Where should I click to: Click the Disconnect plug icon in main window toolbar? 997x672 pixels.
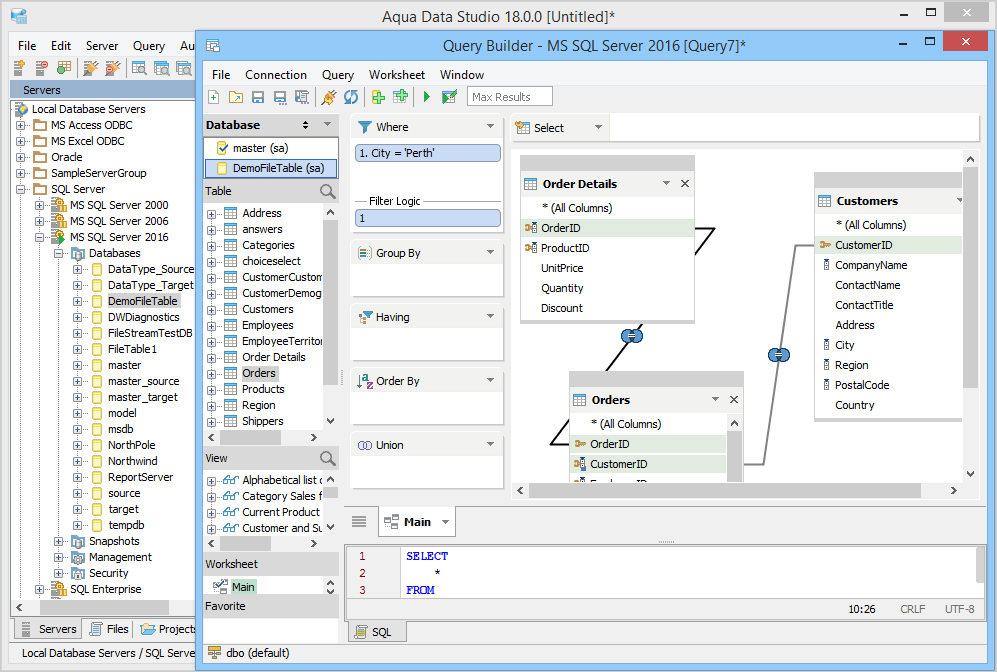tap(113, 67)
